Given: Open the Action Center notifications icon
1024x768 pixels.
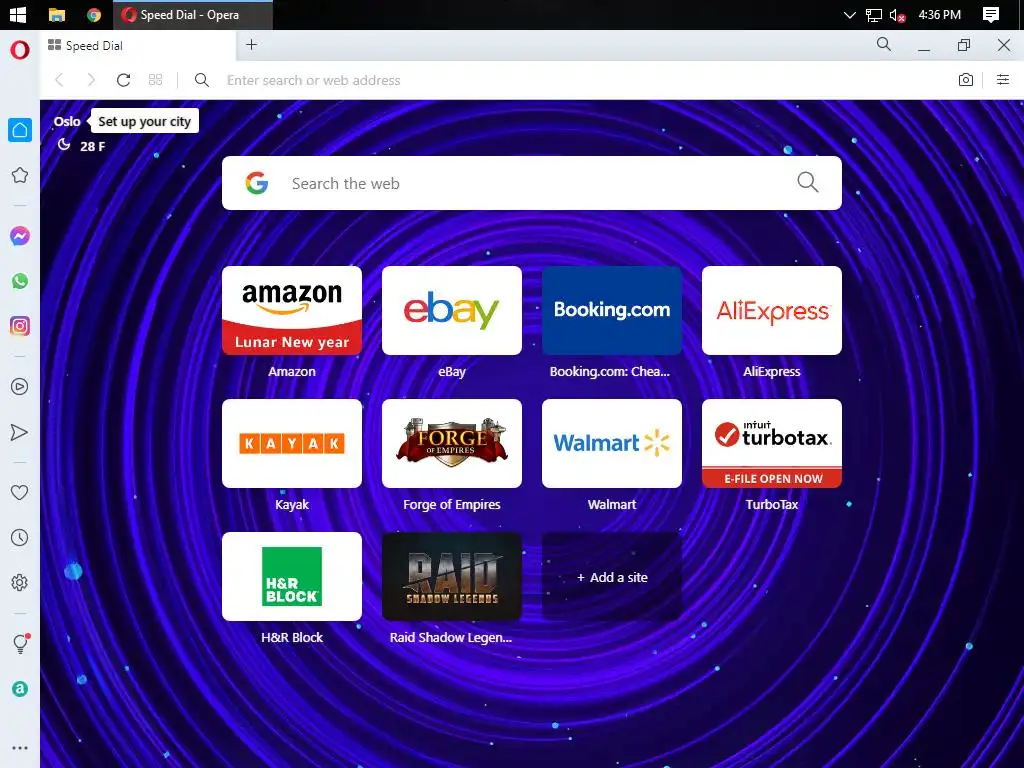Looking at the screenshot, I should (x=991, y=14).
